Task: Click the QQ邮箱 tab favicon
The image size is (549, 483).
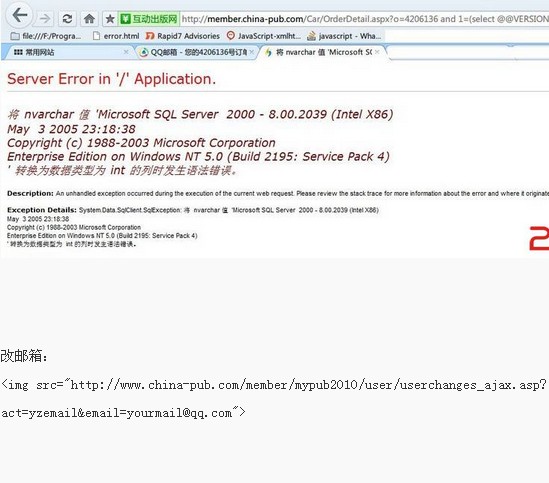Action: point(144,53)
